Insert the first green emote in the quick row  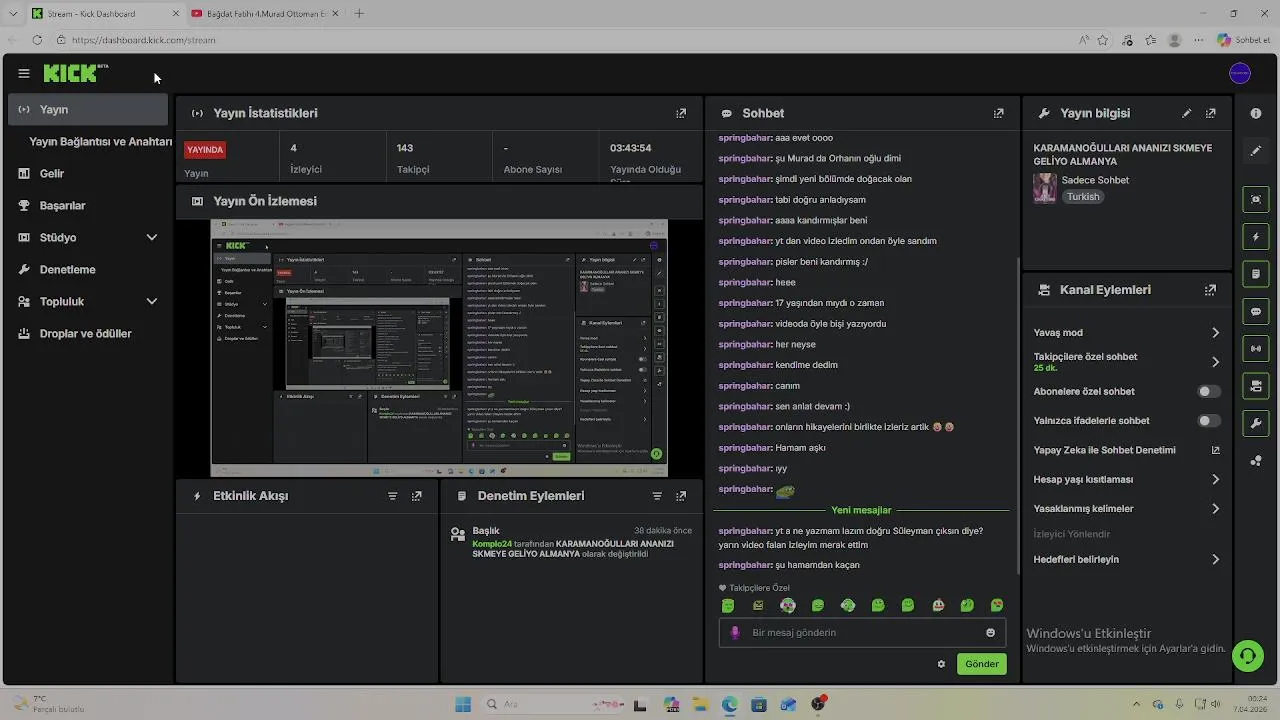pos(728,606)
